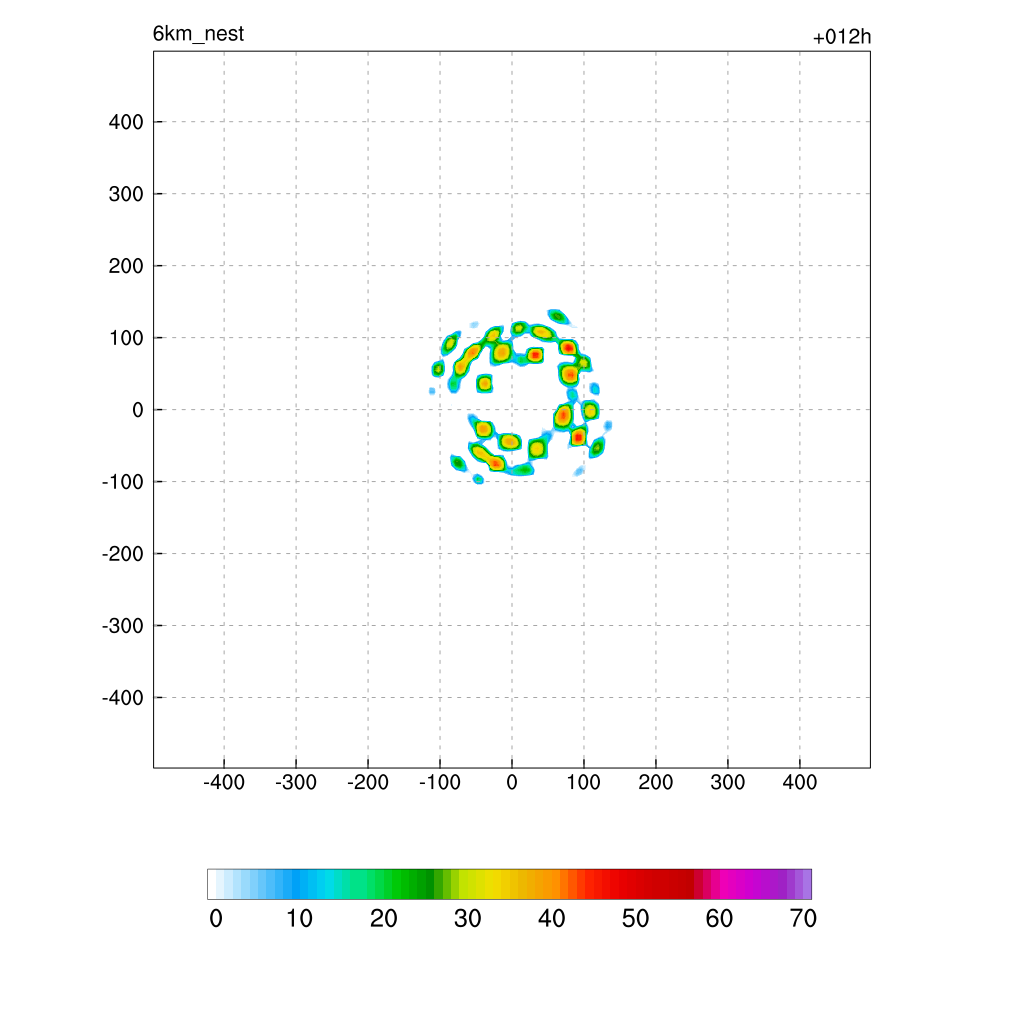Click the x-axis label '400'
1024x1024 pixels.
(799, 782)
